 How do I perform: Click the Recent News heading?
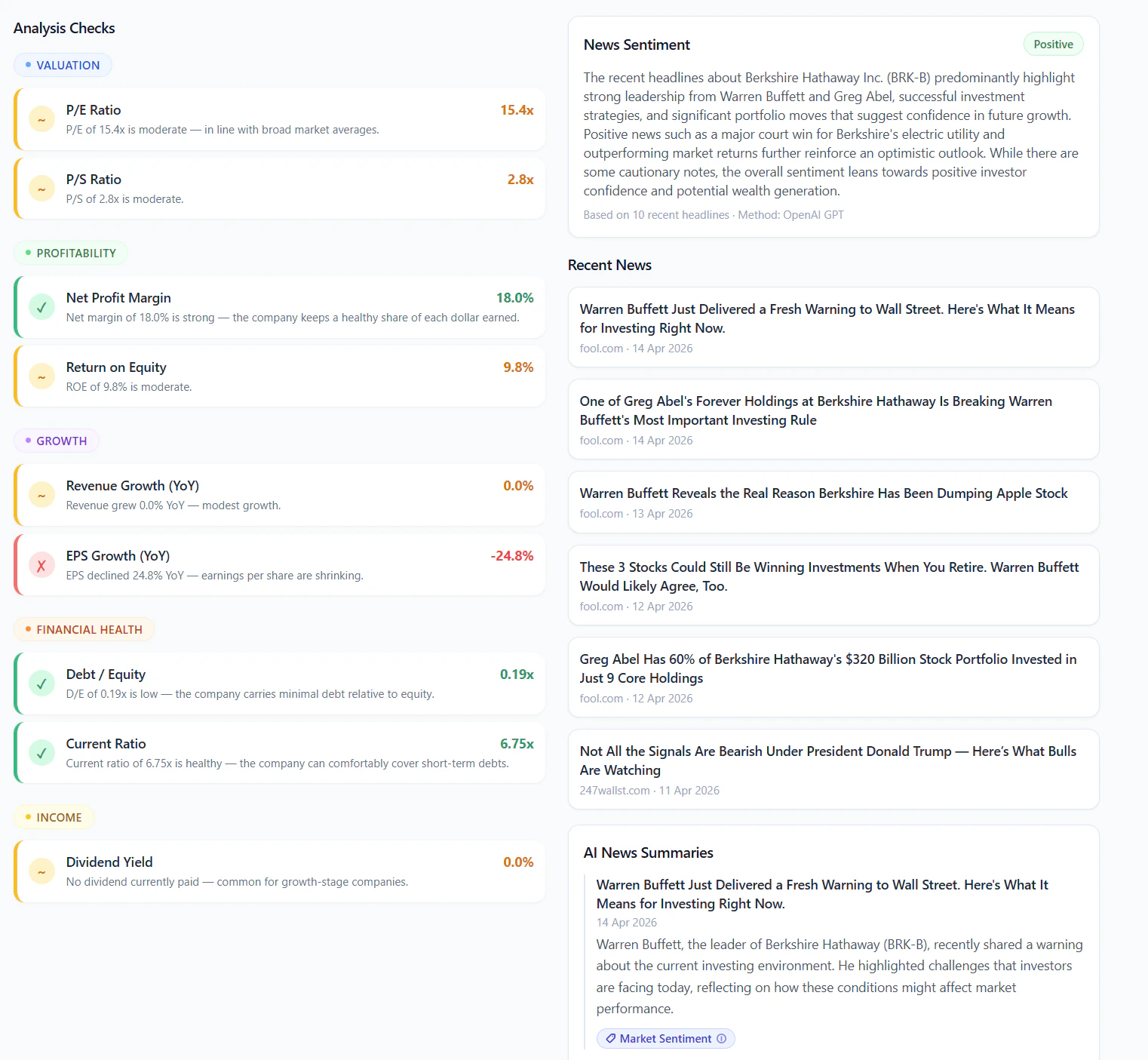click(609, 265)
